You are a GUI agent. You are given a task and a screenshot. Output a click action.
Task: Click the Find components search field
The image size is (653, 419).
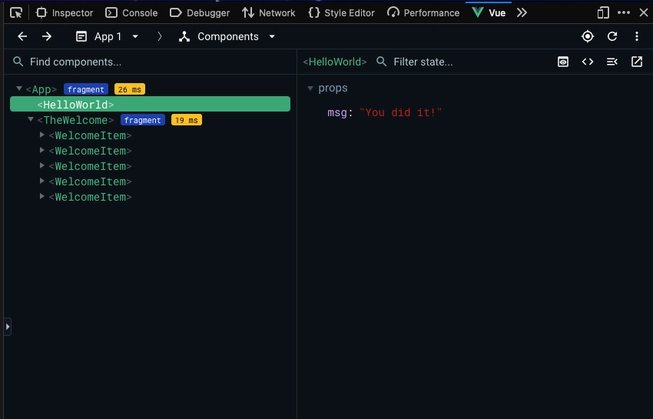(150, 62)
